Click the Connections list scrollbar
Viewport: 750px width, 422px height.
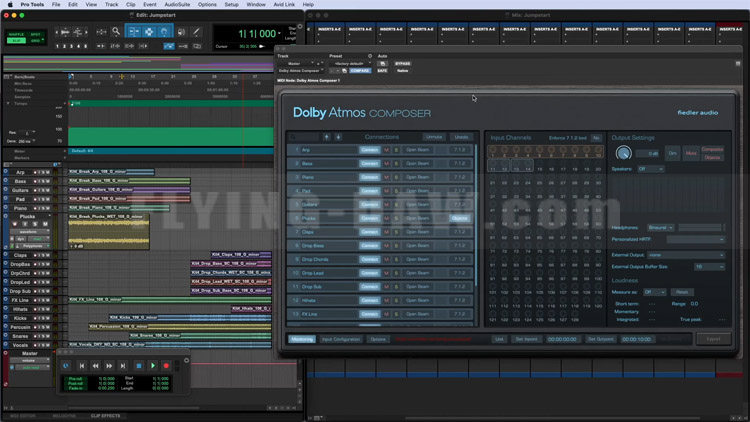click(476, 214)
